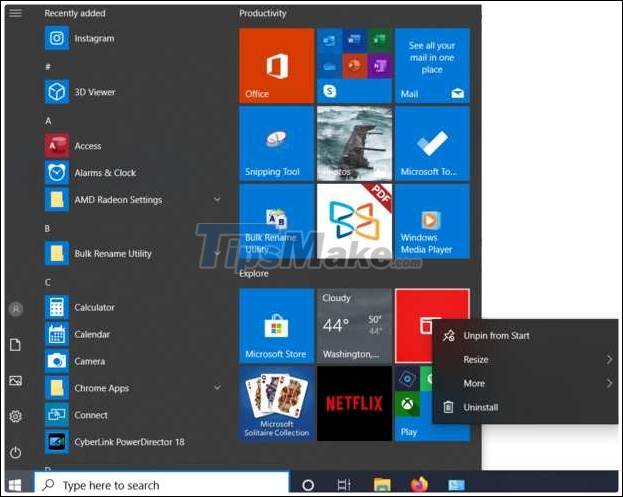Viewport: 623px width, 497px height.
Task: Expand the Start menu hamburger button
Action: click(x=15, y=13)
